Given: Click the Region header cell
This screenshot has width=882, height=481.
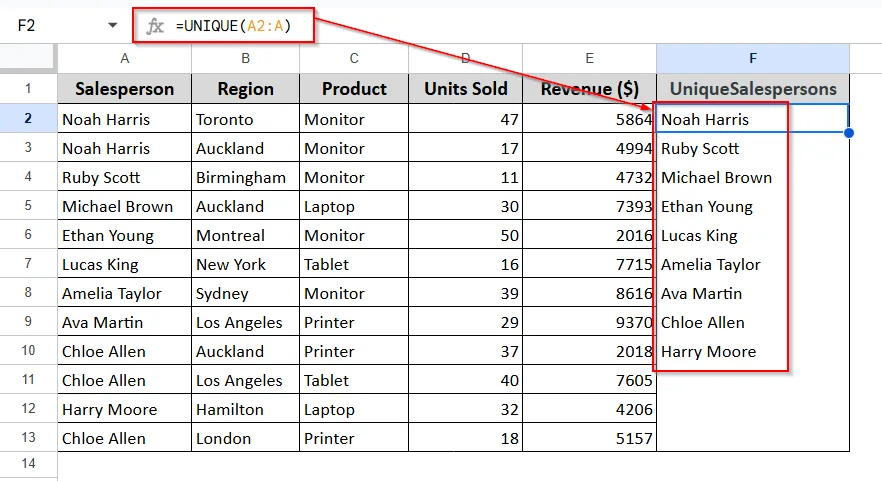Looking at the screenshot, I should 245,89.
